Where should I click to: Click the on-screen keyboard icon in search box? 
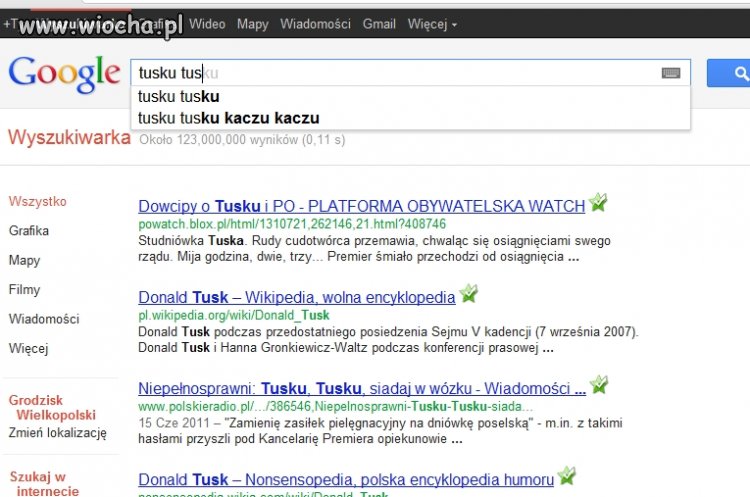671,73
